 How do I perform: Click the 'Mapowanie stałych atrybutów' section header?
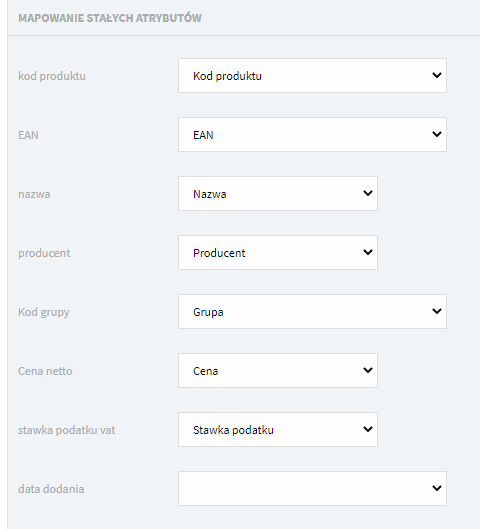point(110,18)
